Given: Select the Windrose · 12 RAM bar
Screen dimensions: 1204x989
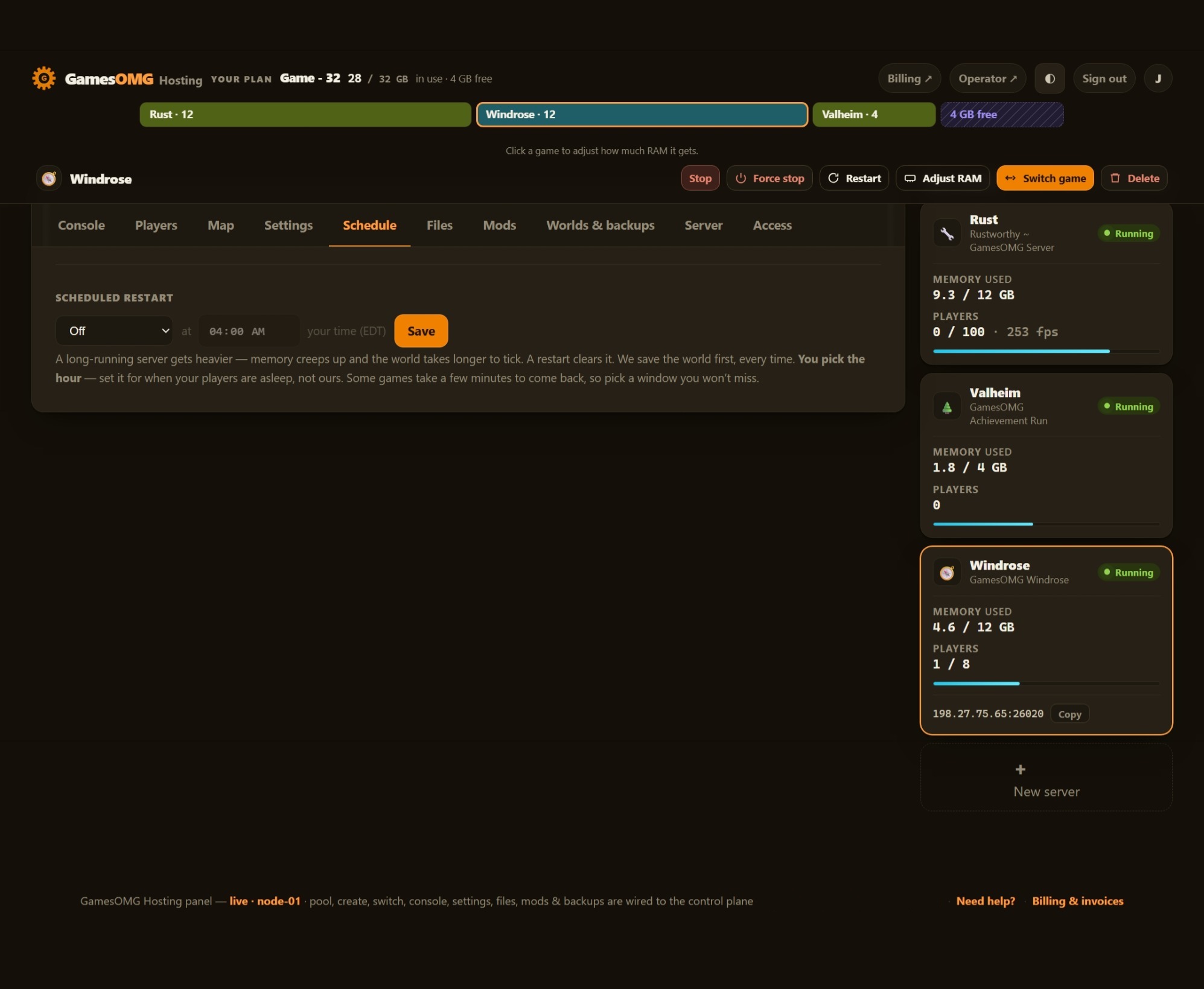Looking at the screenshot, I should 642,115.
